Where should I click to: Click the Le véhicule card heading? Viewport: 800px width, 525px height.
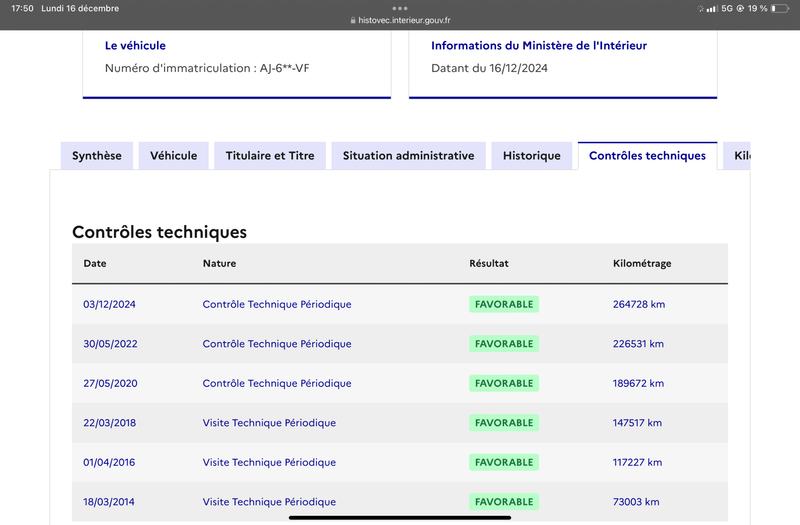click(x=135, y=45)
